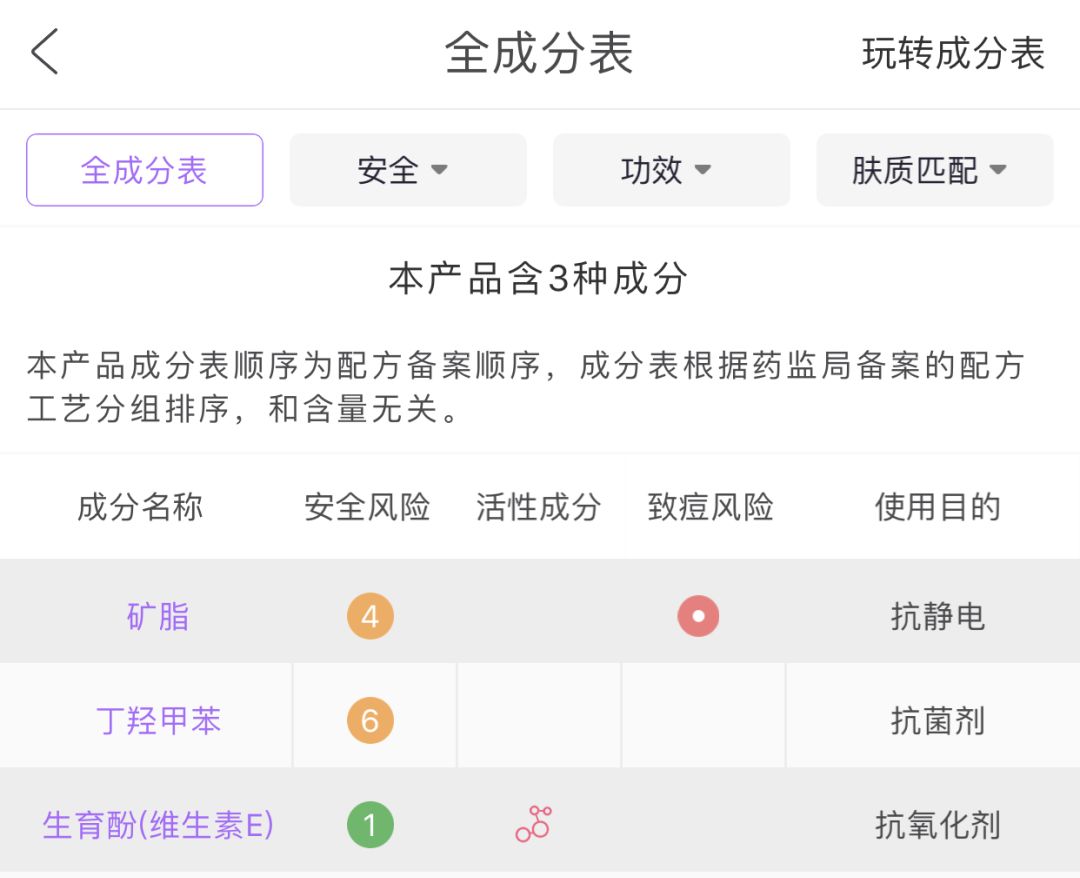Click the 安全风险 column header
The width and height of the screenshot is (1080, 878).
coord(366,507)
